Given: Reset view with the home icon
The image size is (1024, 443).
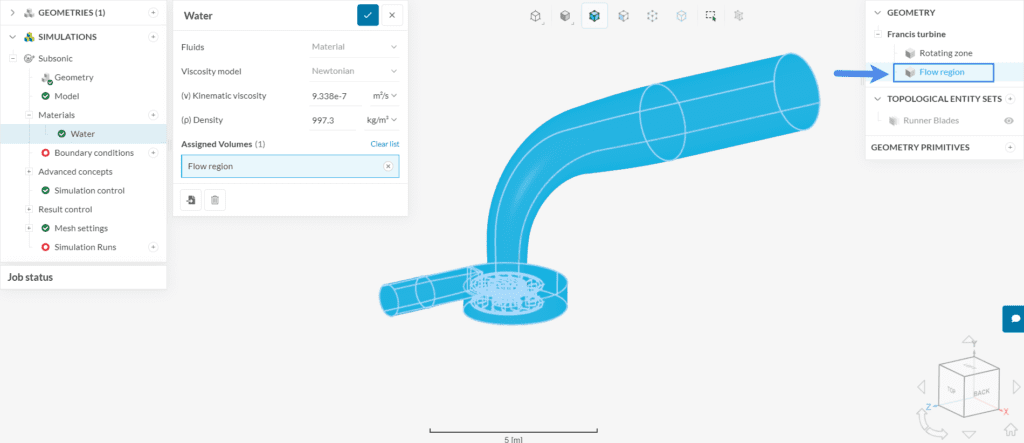Looking at the screenshot, I should coord(1010,429).
